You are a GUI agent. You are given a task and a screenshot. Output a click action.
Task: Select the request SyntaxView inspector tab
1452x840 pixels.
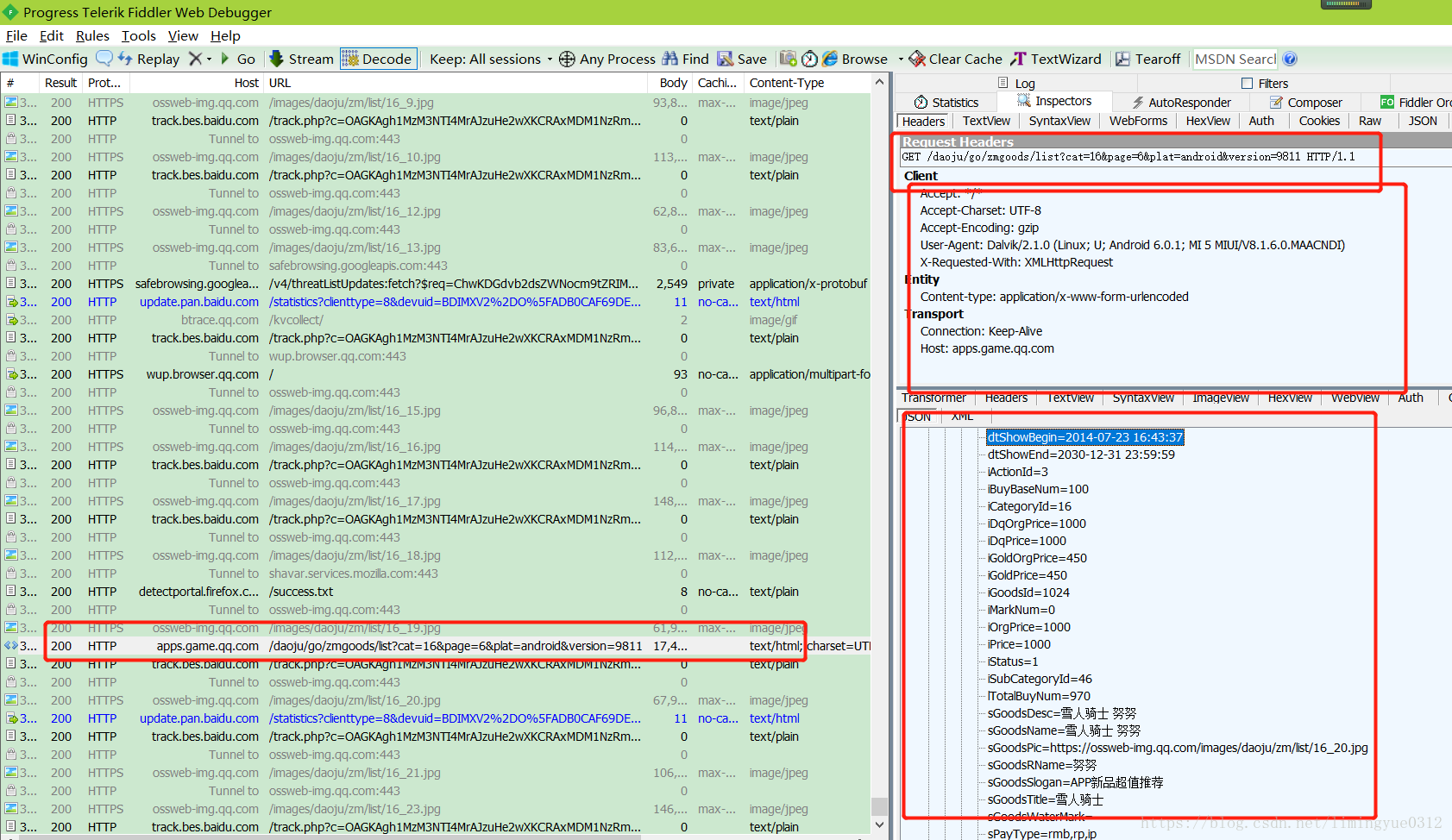1059,121
